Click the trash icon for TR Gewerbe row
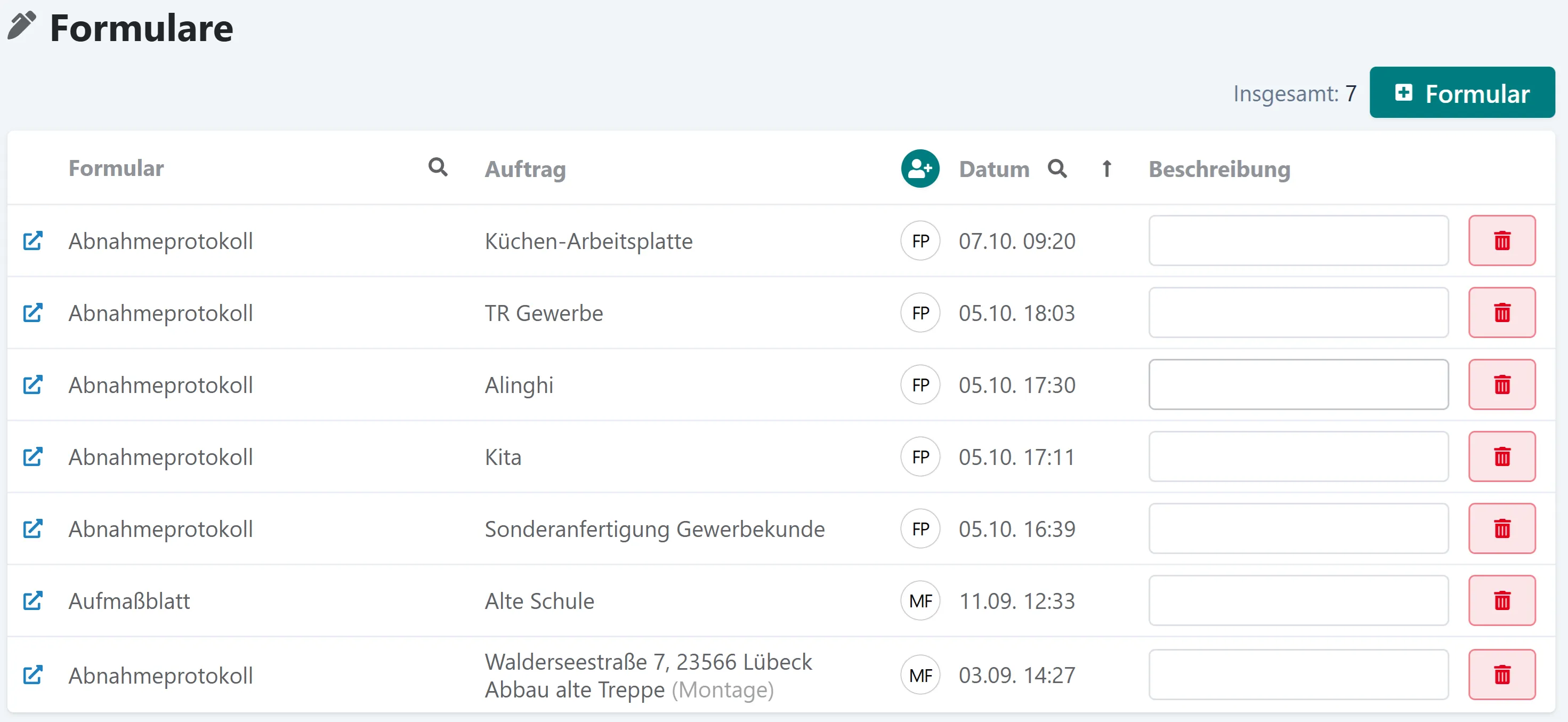Viewport: 1568px width, 722px height. point(1501,312)
